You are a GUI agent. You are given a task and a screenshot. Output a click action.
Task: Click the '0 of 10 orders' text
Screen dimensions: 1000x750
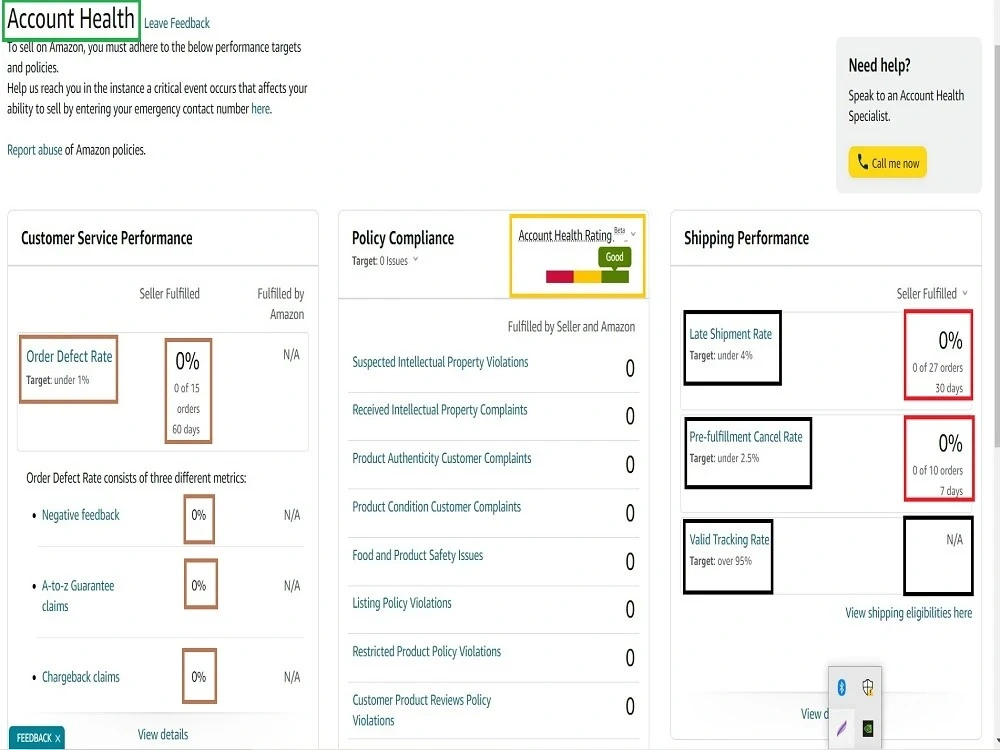point(938,470)
